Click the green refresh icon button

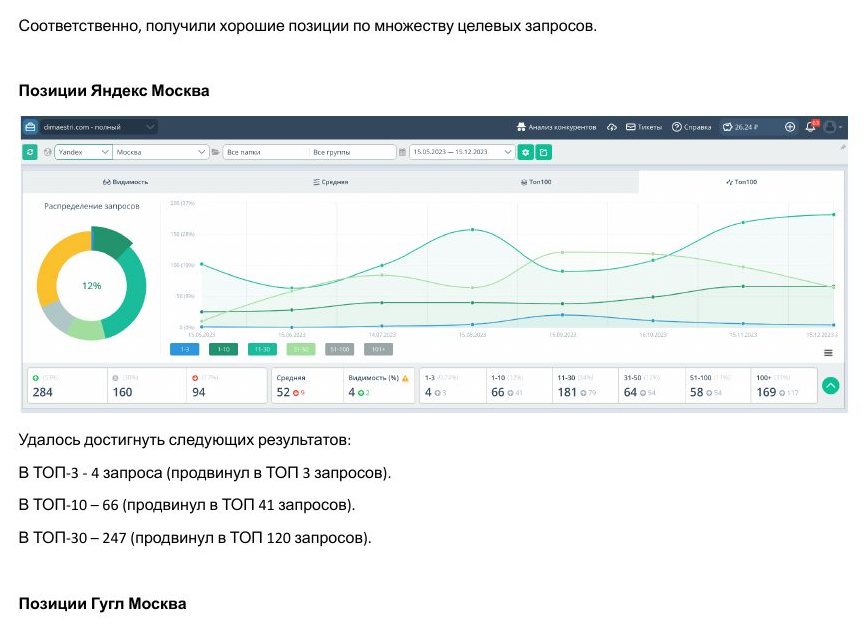(x=30, y=152)
